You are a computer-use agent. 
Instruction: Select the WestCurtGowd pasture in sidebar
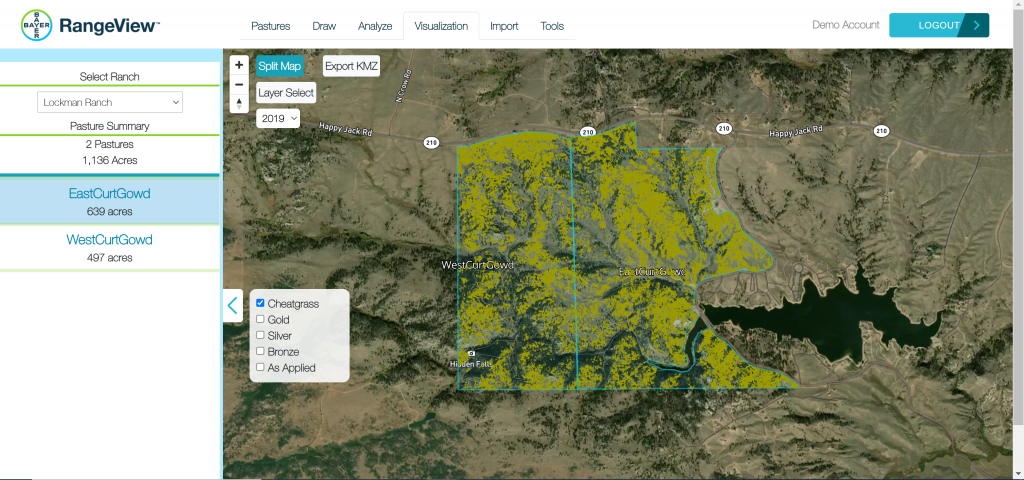[x=110, y=248]
